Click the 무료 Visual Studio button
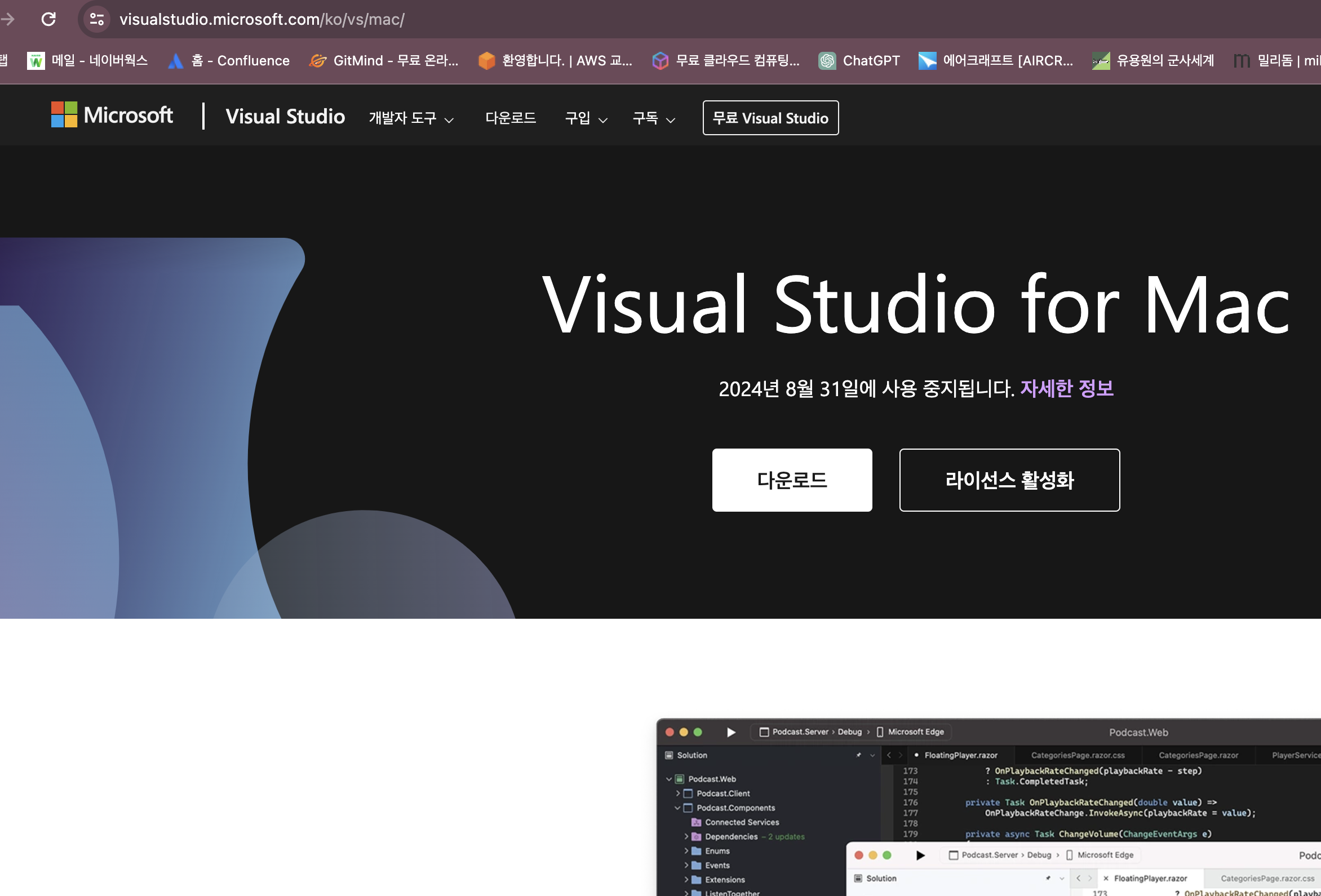The image size is (1321, 896). pos(770,118)
